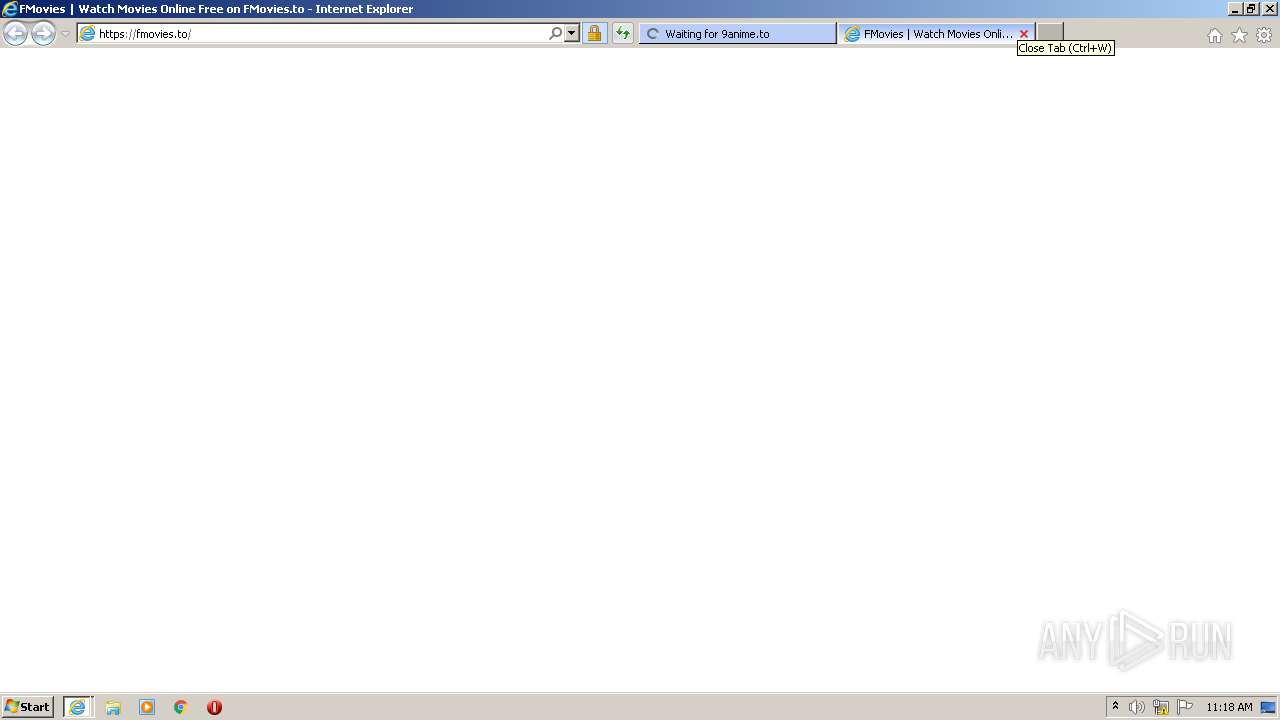
Task: Refresh the page with the green arrows
Action: tap(623, 33)
